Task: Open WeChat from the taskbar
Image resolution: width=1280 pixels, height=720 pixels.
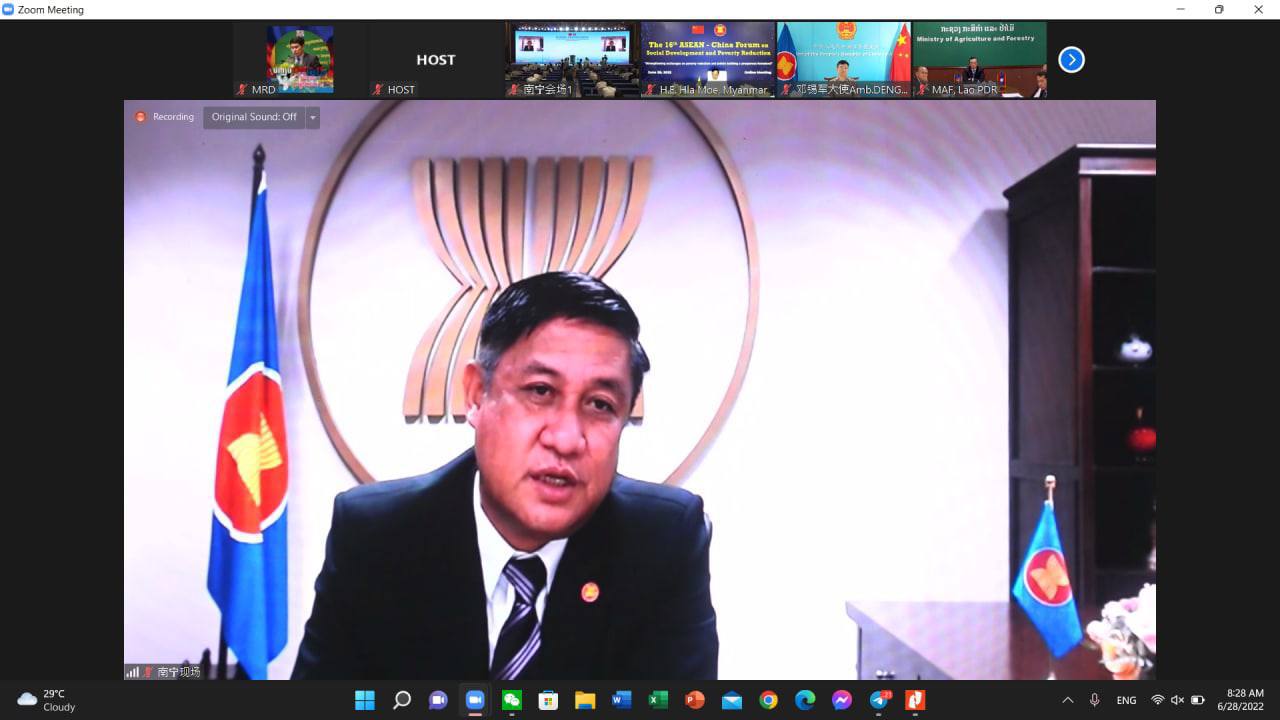Action: point(511,700)
